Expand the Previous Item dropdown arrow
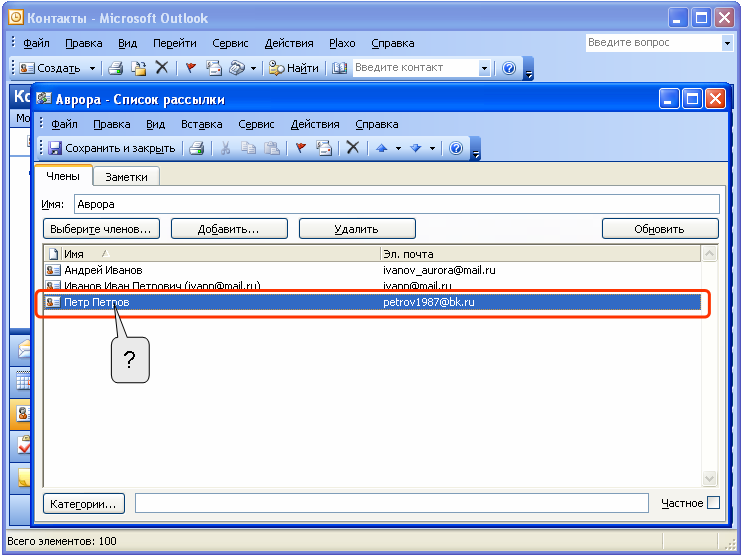741x556 pixels. (398, 149)
